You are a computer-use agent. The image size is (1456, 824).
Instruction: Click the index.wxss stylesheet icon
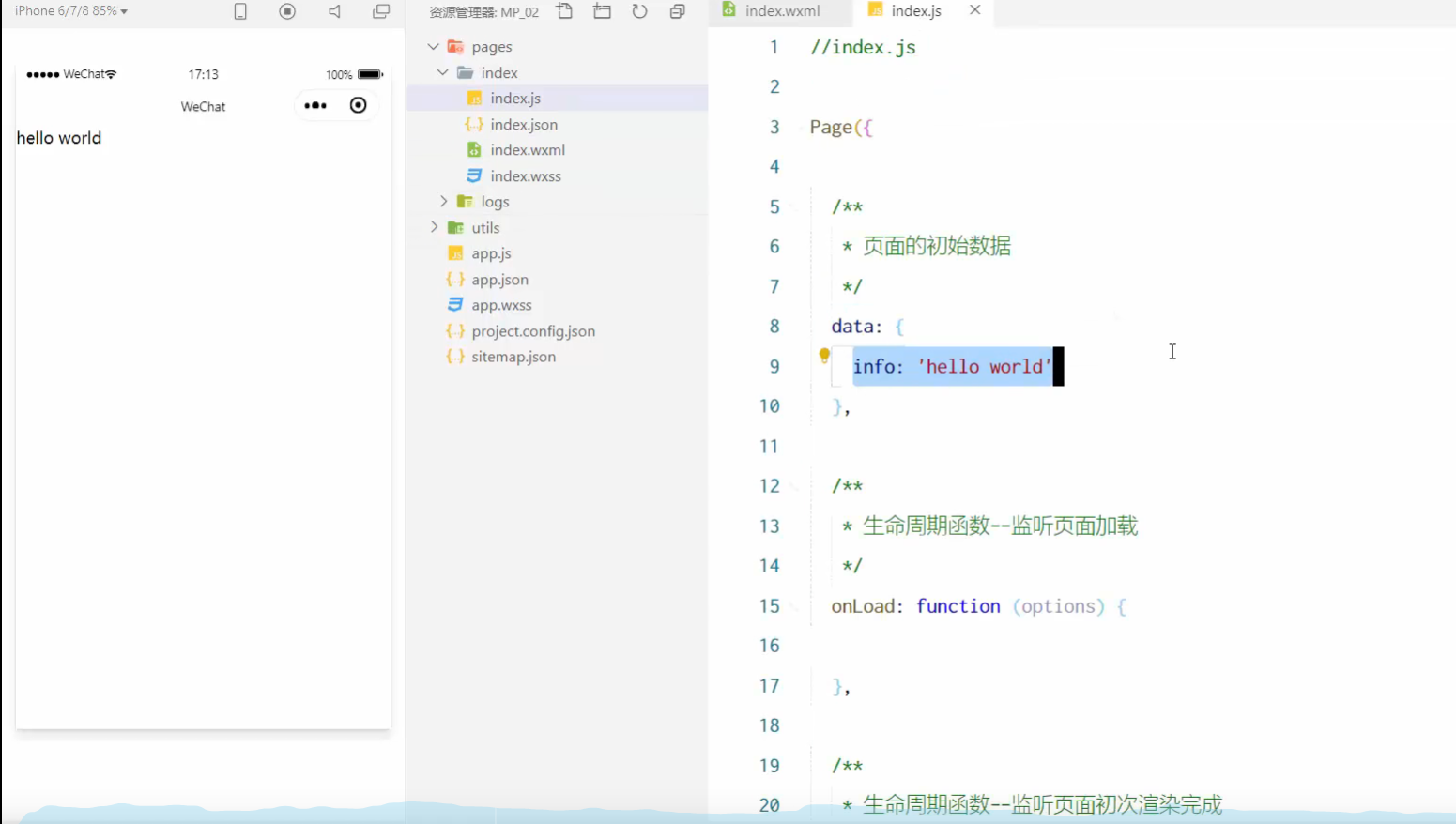click(474, 175)
